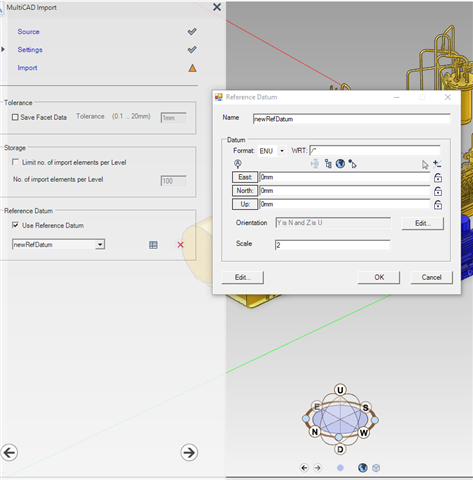
Task: Click right blue handle on compass ring
Action: coord(375,420)
